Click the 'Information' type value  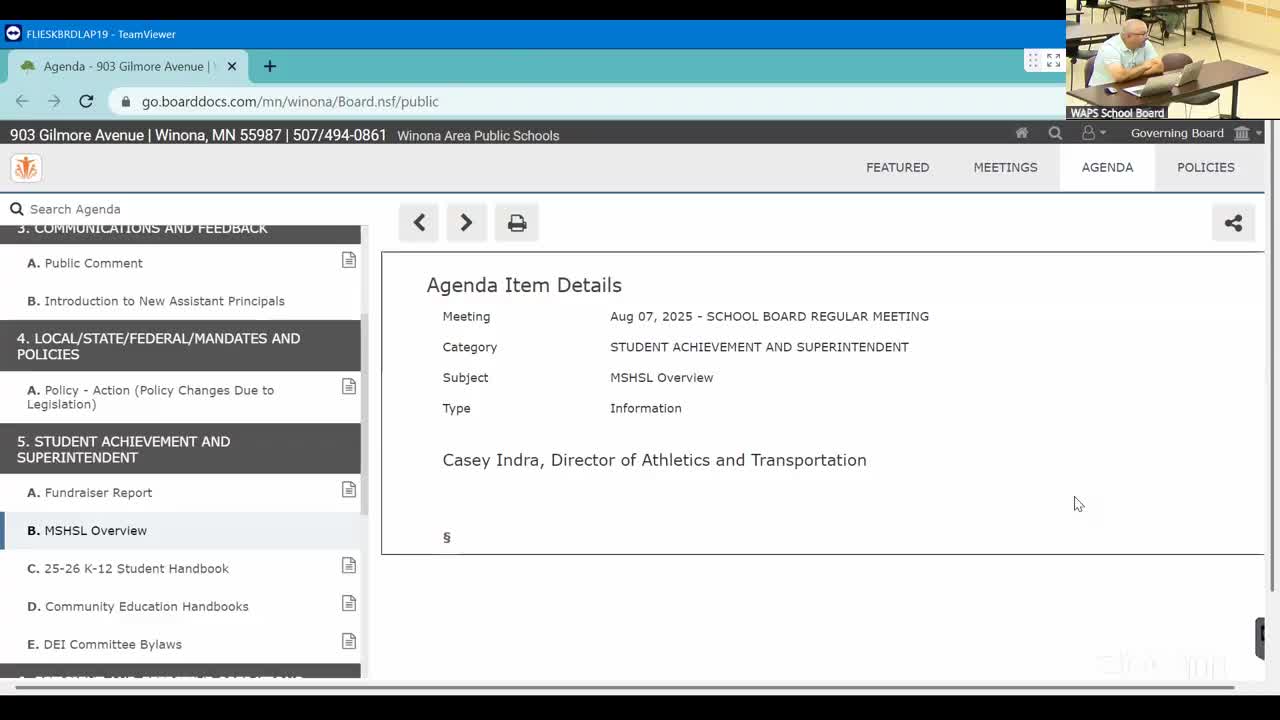[645, 408]
